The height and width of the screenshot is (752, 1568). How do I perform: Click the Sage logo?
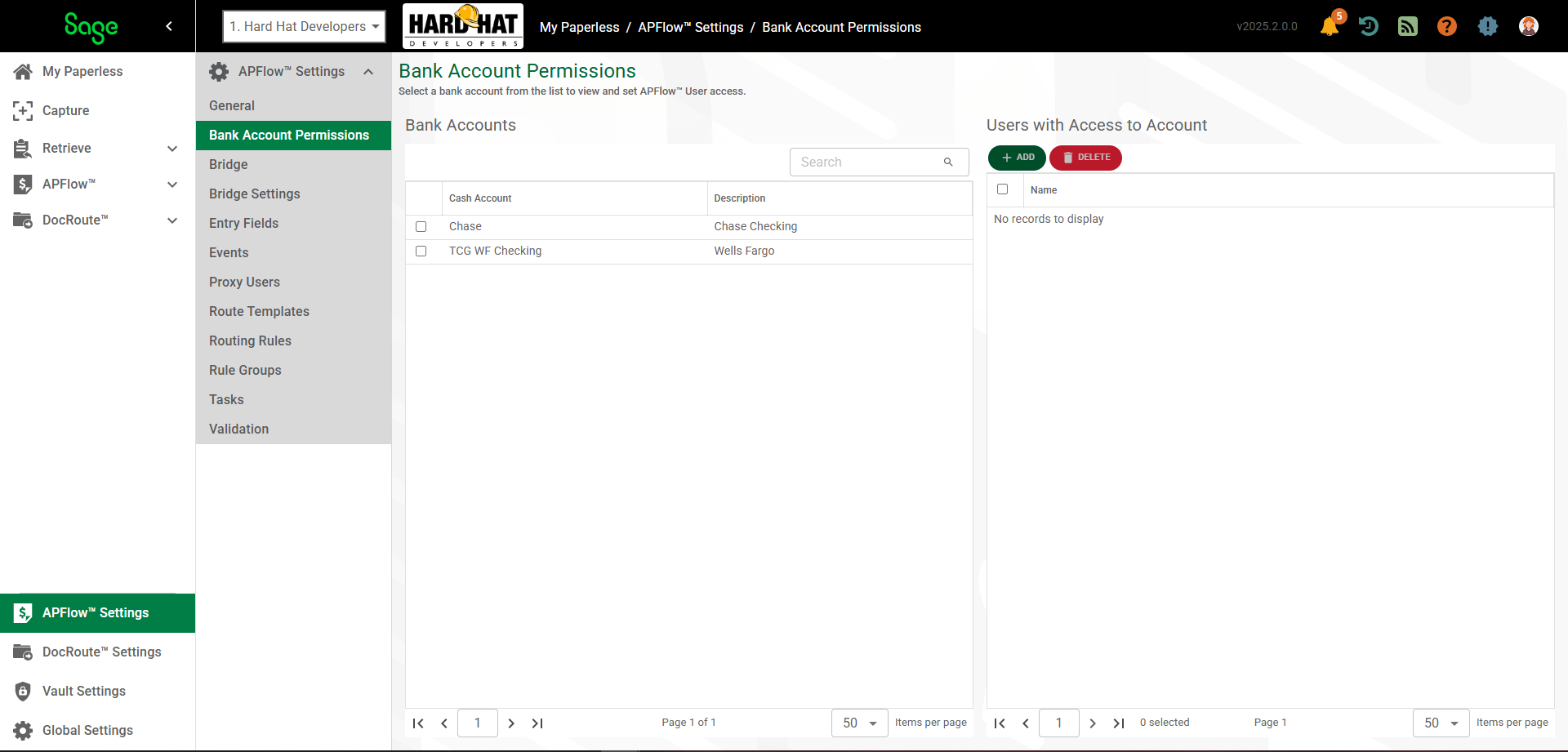pos(90,26)
